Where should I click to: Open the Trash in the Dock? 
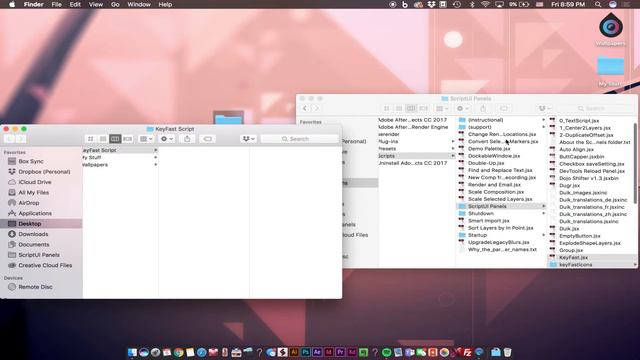tap(507, 352)
